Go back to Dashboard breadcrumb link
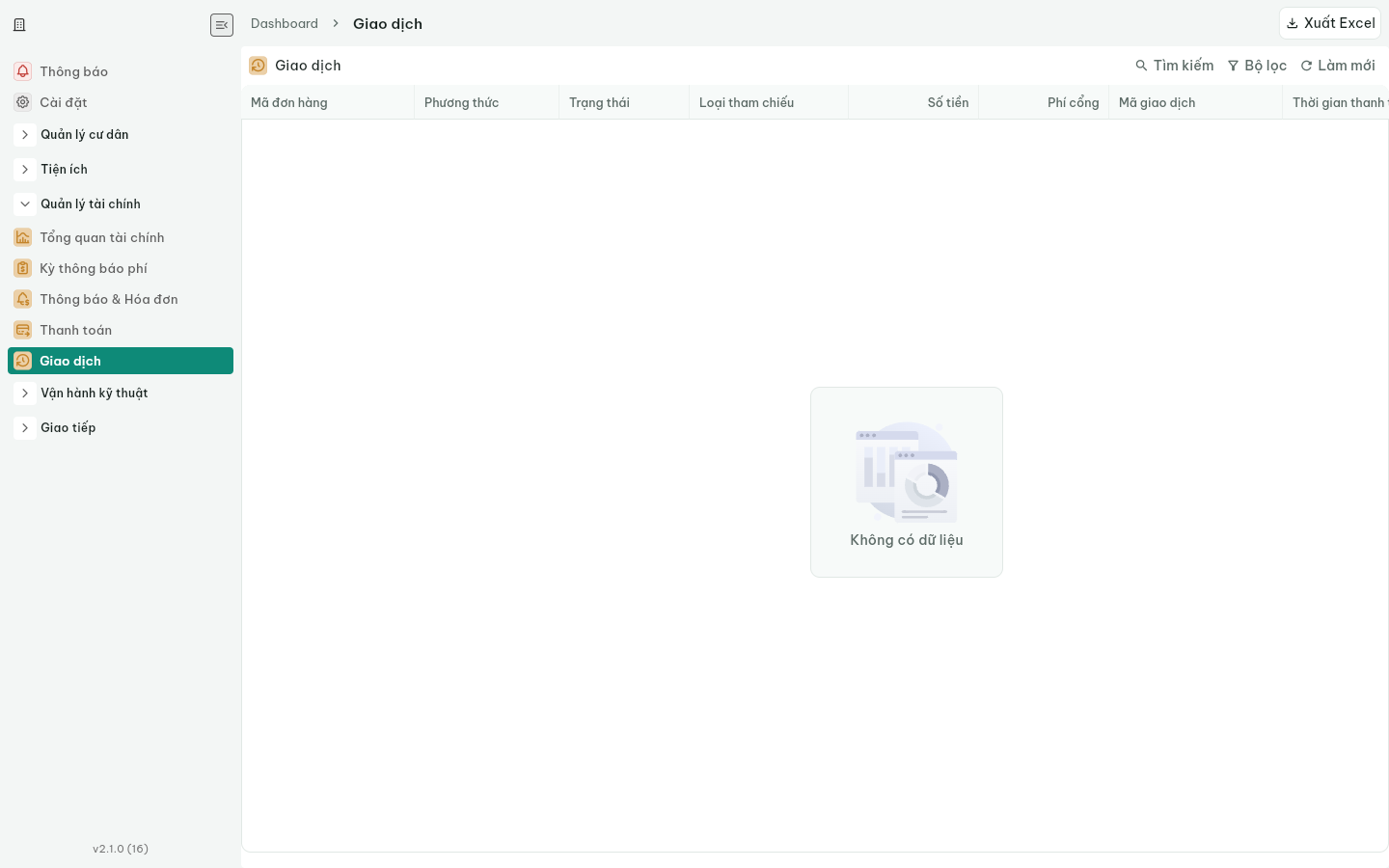The height and width of the screenshot is (868, 1389). tap(285, 23)
